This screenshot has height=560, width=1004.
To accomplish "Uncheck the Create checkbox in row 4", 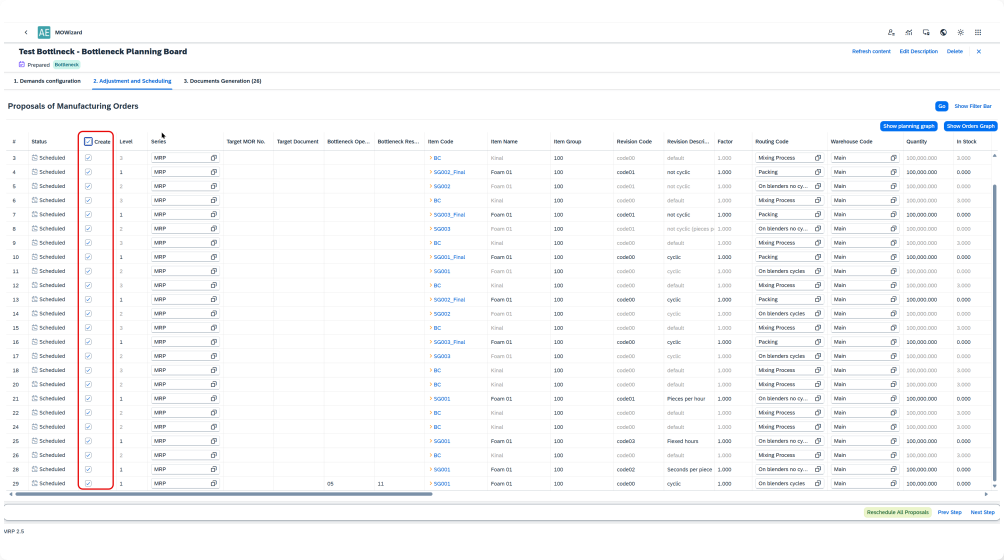I will 88,172.
